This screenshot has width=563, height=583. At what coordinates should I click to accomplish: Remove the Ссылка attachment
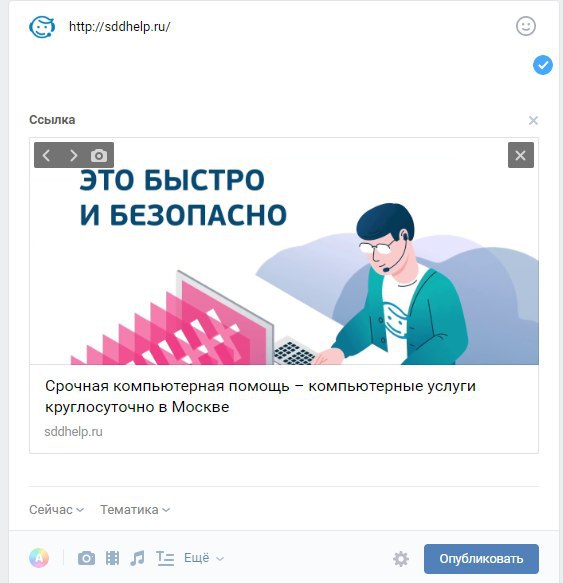click(x=533, y=120)
